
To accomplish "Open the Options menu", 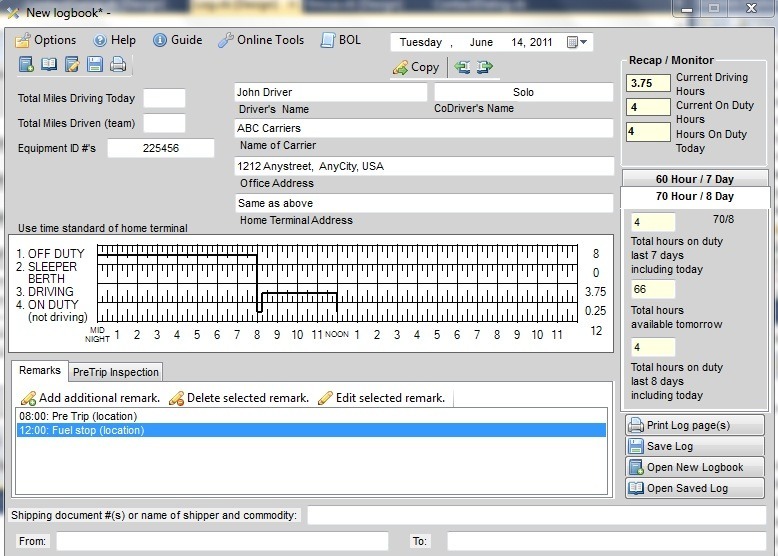I will (x=46, y=40).
